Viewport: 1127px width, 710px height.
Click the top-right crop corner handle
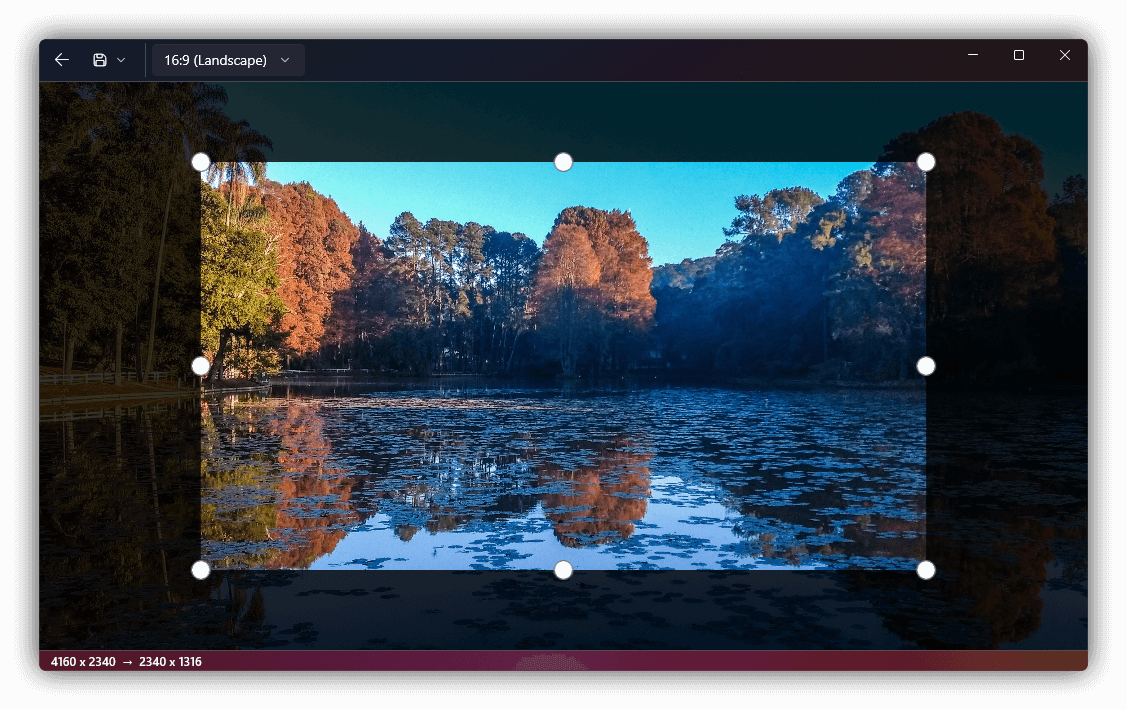[925, 161]
